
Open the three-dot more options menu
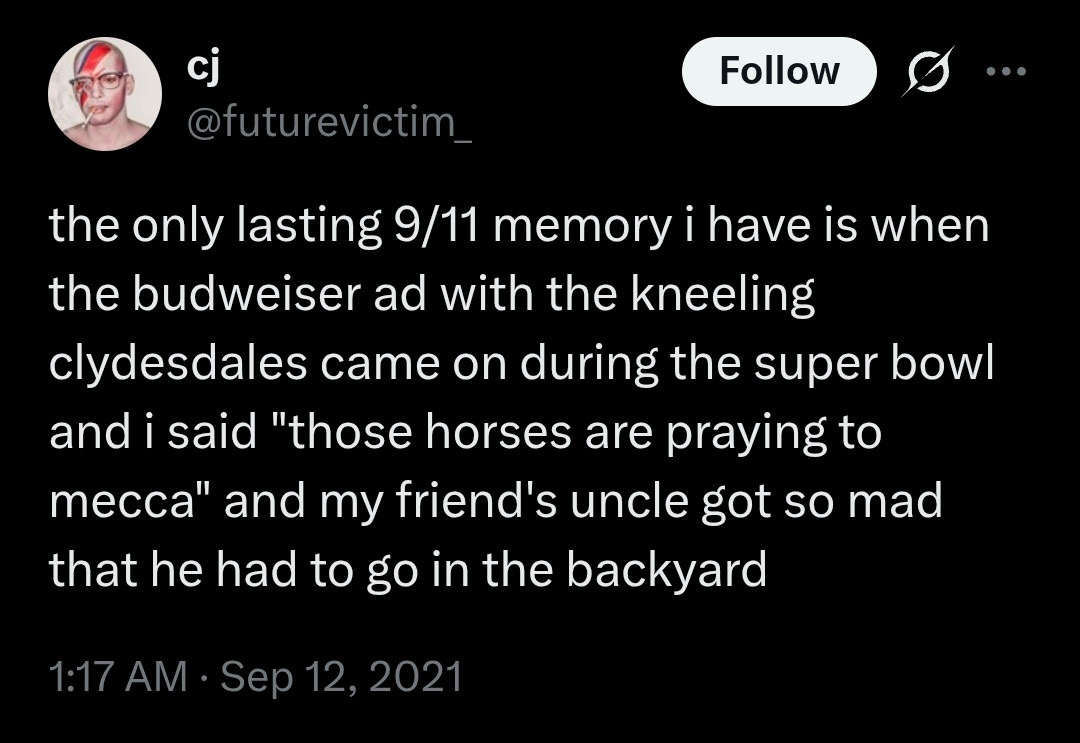click(x=1005, y=72)
